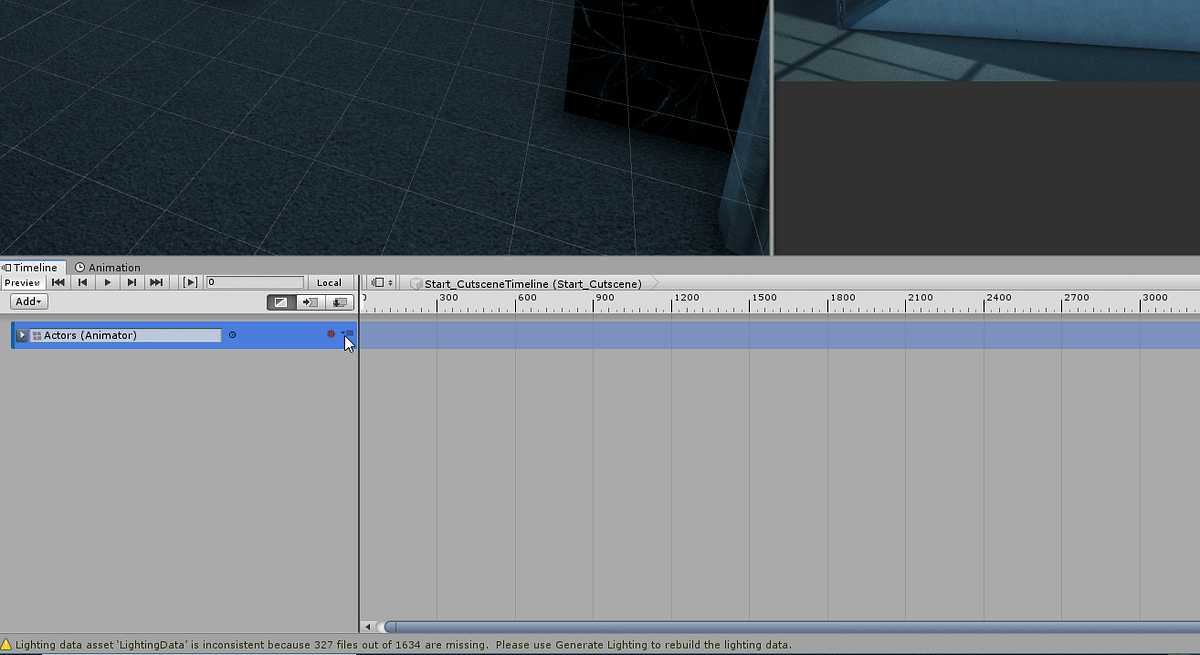Click the go-to-start playback icon
Screen dimensions: 1200x655
point(57,282)
